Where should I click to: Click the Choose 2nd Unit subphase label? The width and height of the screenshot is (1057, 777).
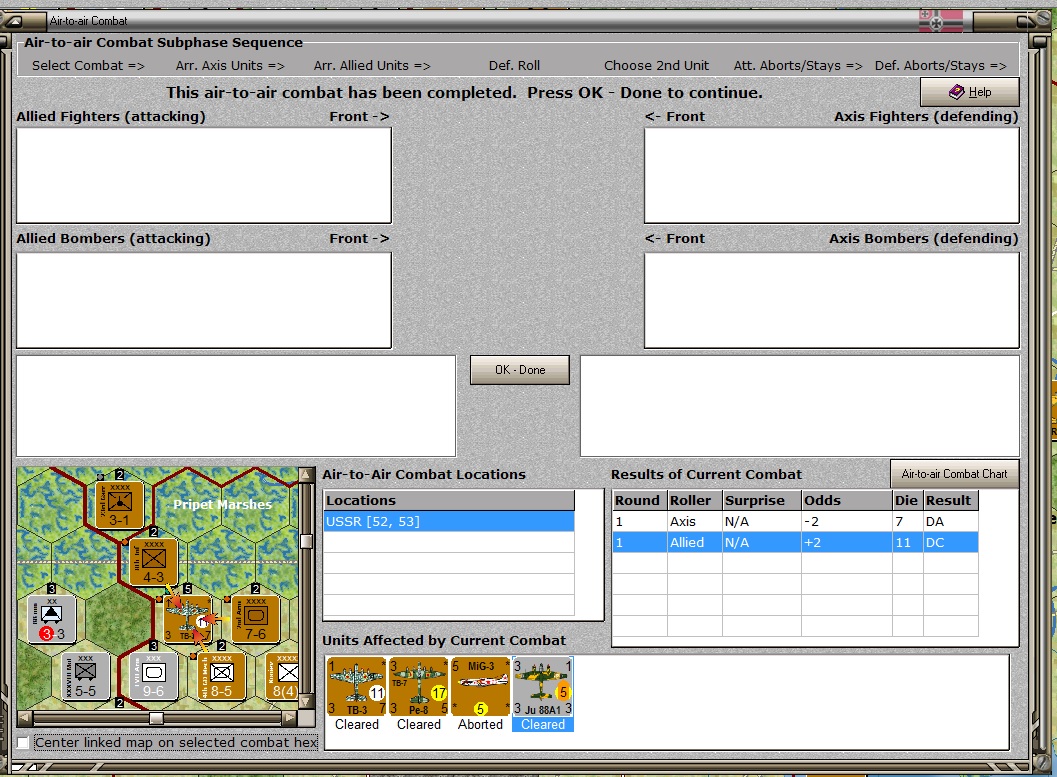[x=657, y=65]
